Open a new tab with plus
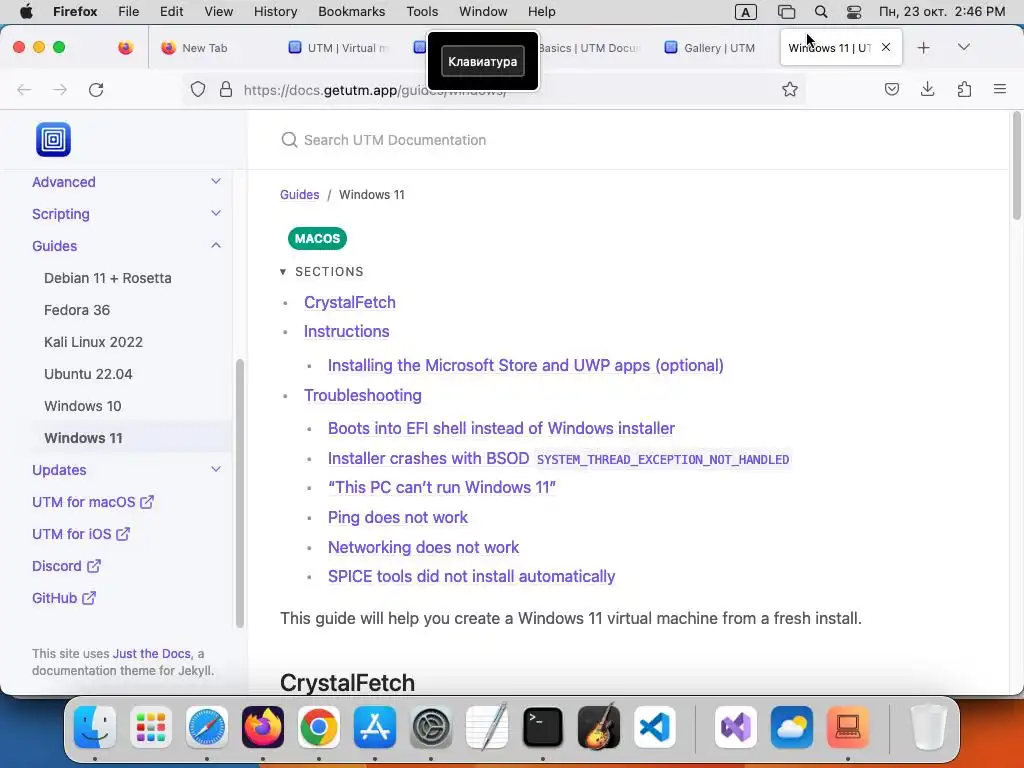 click(x=923, y=48)
